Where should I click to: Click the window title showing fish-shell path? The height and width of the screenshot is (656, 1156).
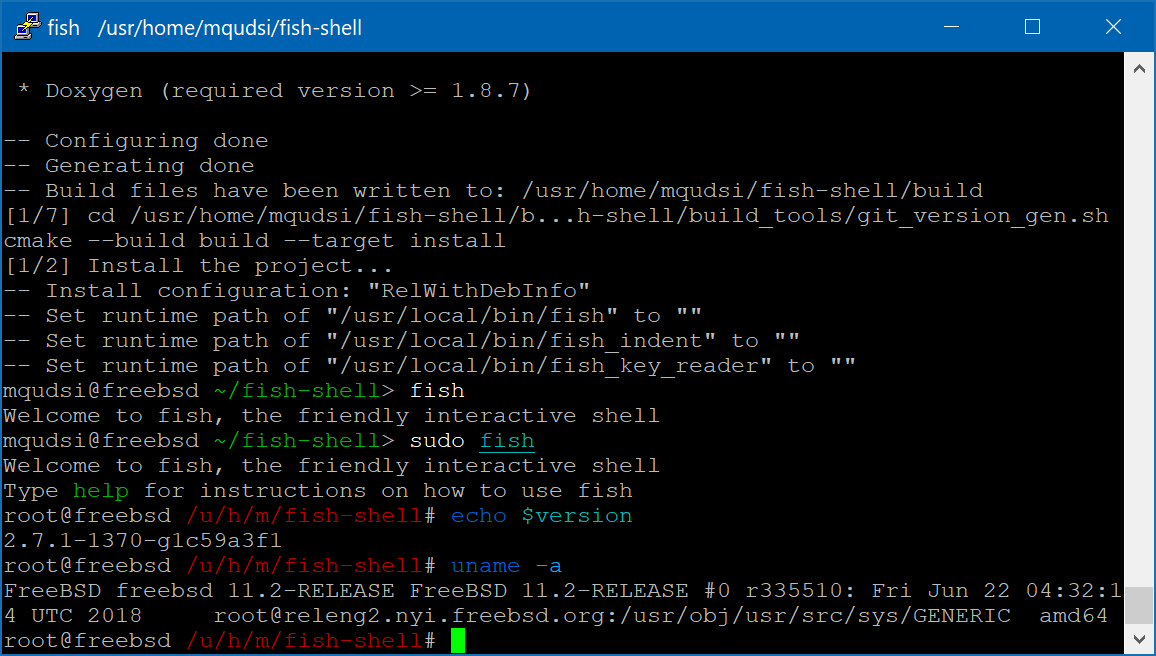(228, 27)
